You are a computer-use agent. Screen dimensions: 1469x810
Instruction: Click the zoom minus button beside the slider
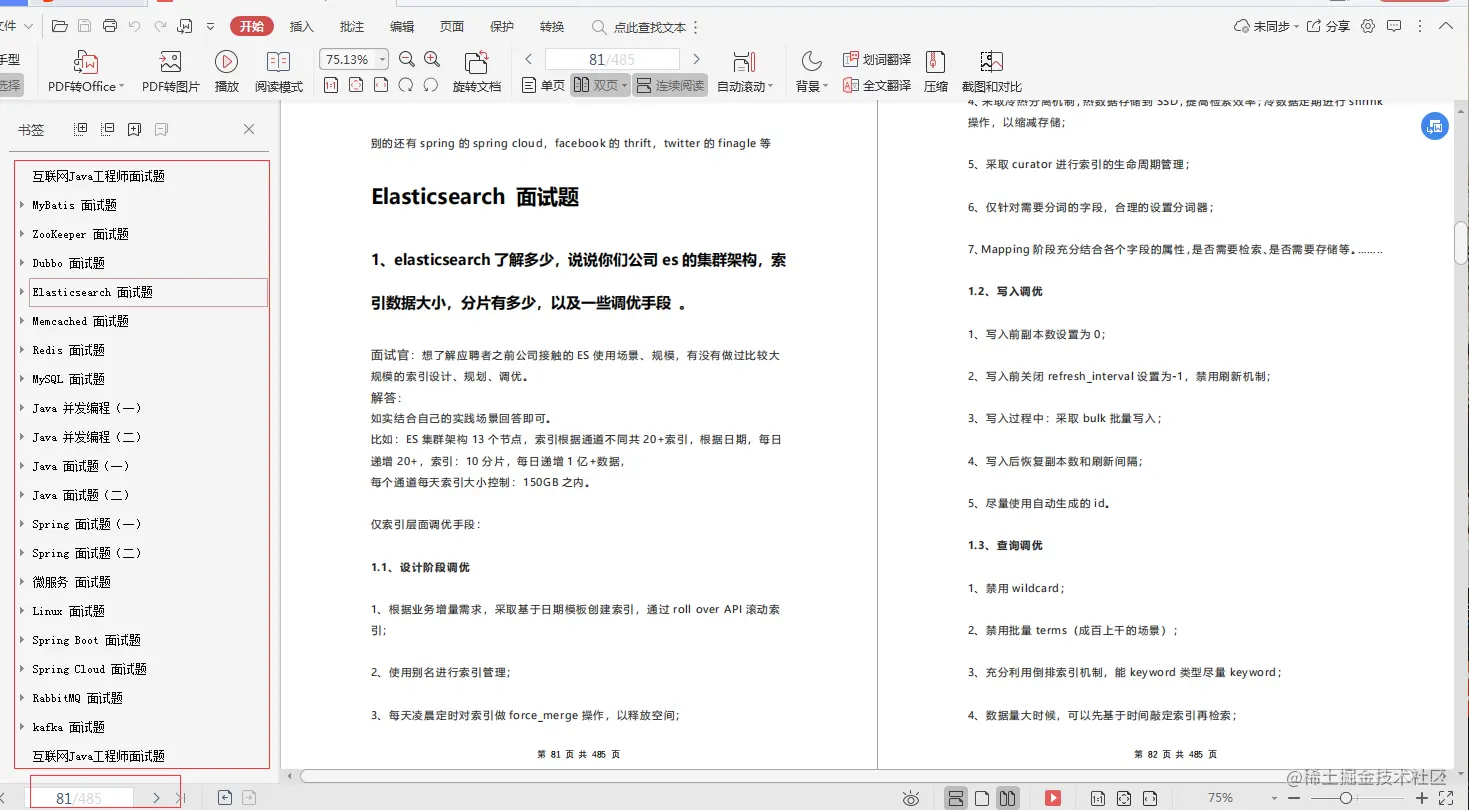coord(1296,798)
